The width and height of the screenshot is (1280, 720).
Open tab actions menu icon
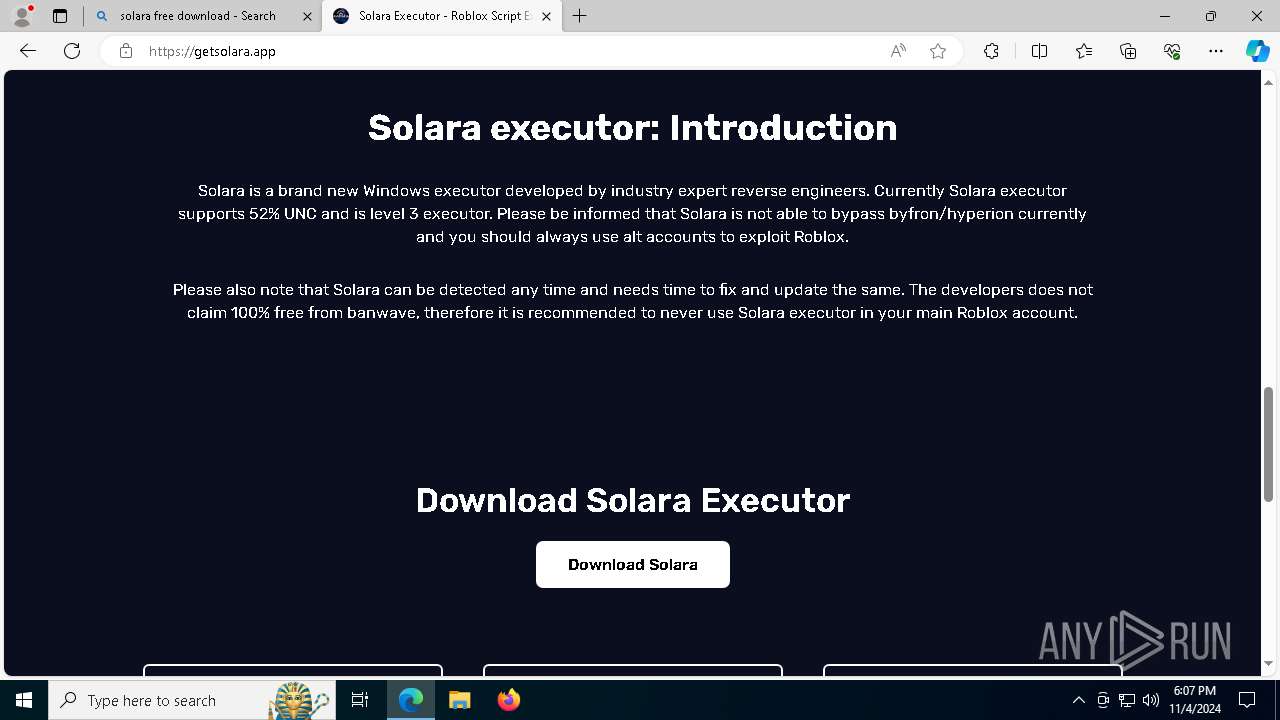(60, 16)
